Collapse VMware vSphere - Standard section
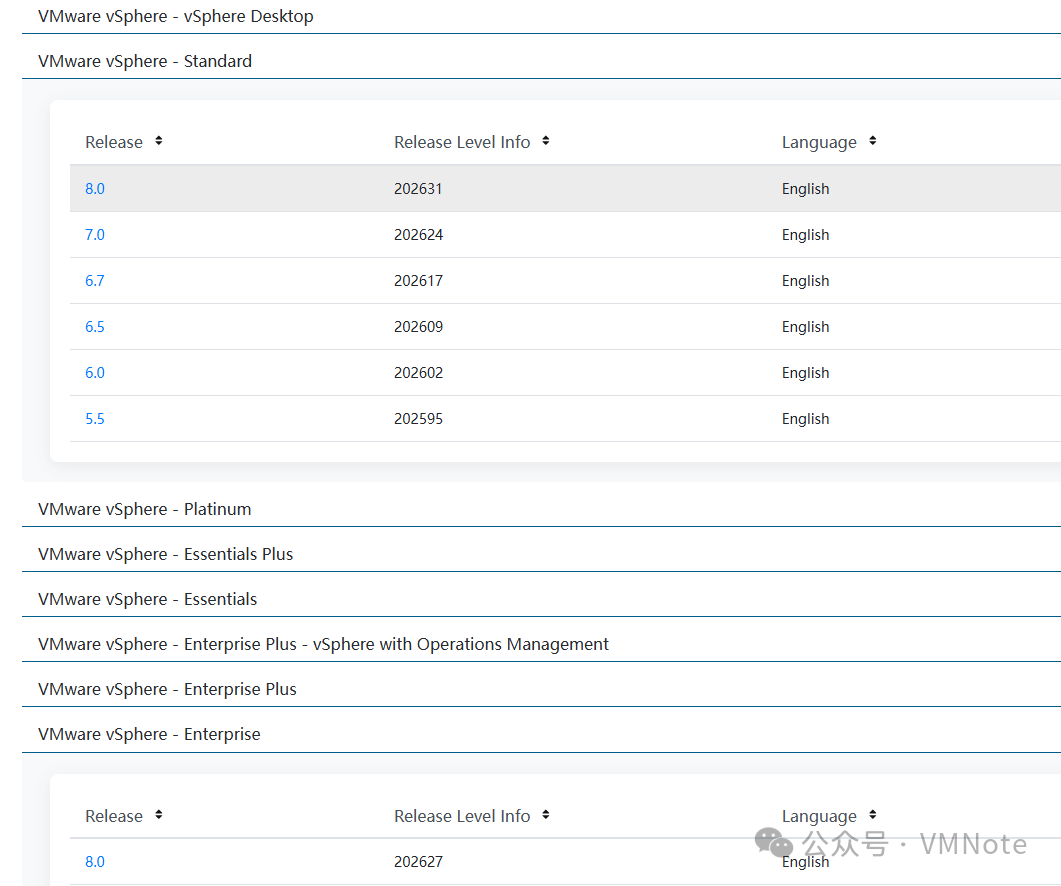This screenshot has height=886, width=1061. pyautogui.click(x=145, y=61)
